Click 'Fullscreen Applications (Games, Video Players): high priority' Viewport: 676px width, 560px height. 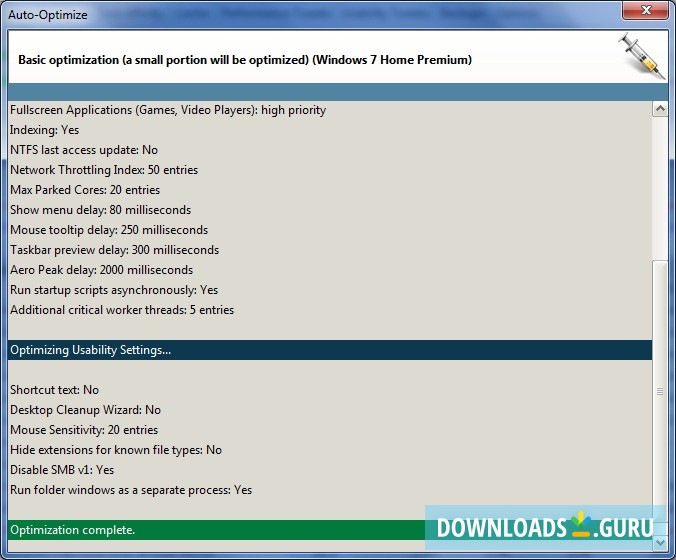point(168,110)
